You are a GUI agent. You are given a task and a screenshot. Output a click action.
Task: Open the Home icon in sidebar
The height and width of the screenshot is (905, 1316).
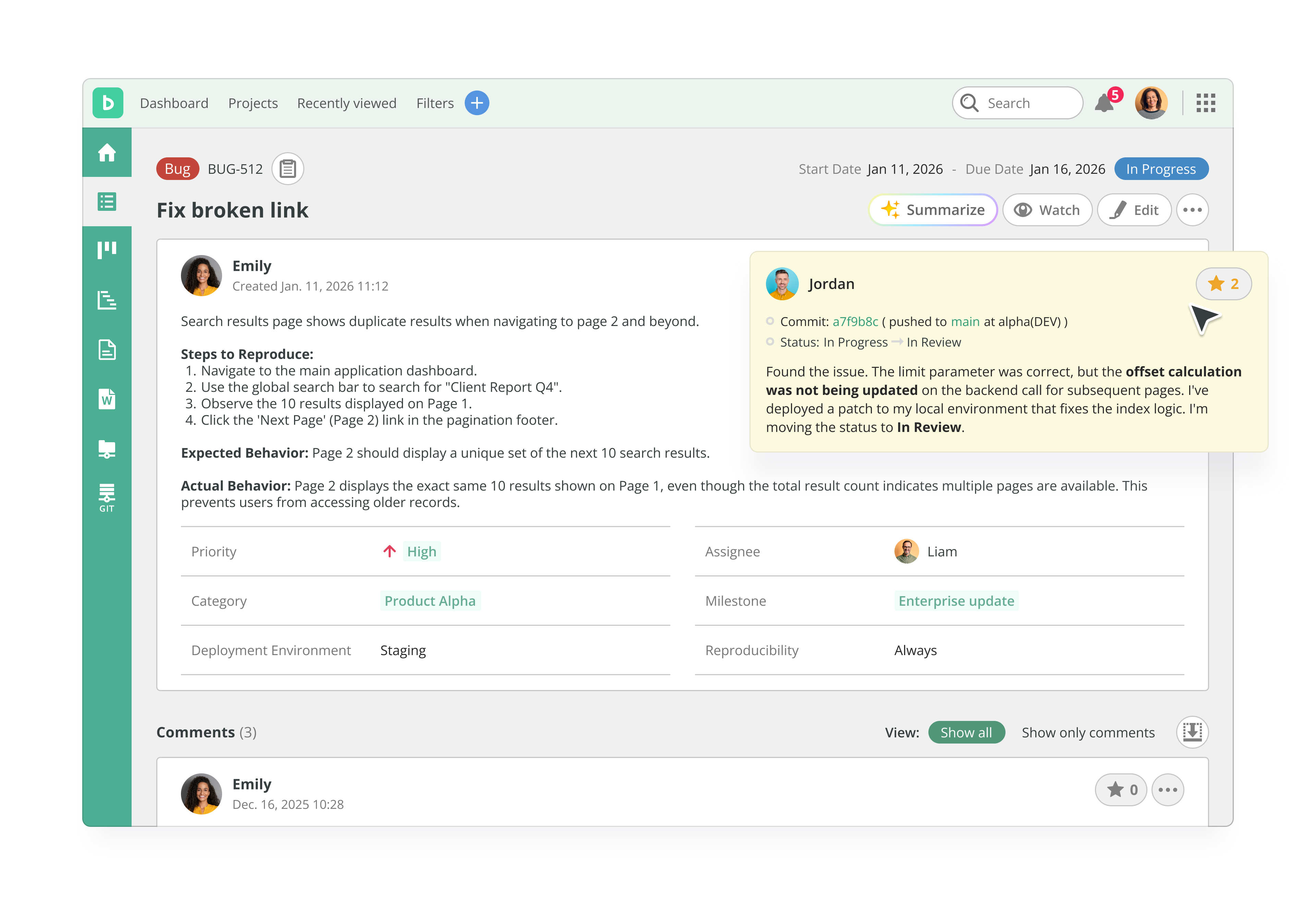107,153
